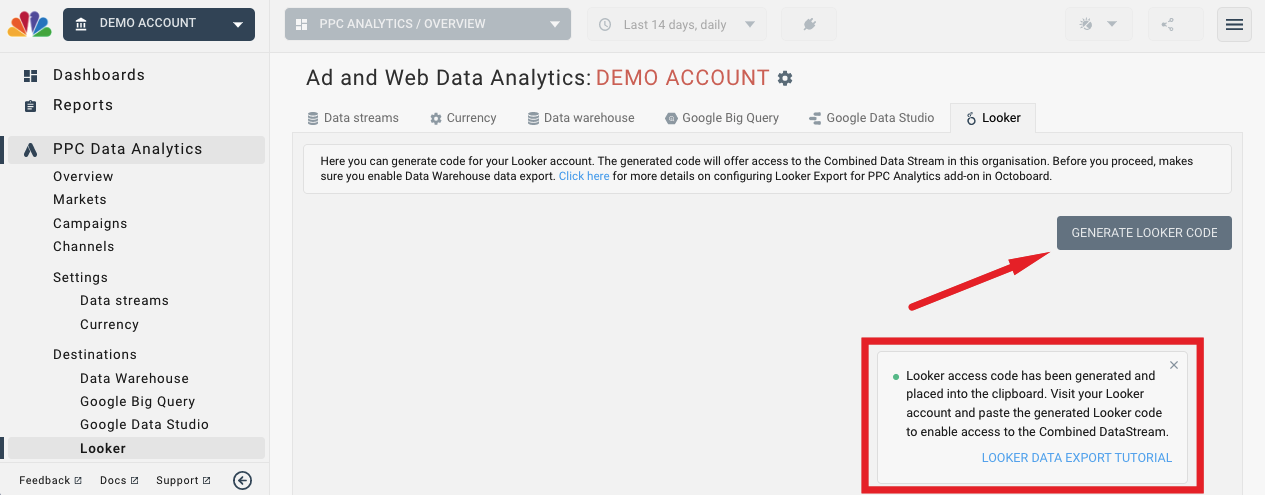The image size is (1265, 495).
Task: Switch to the Currency tab
Action: pyautogui.click(x=463, y=118)
